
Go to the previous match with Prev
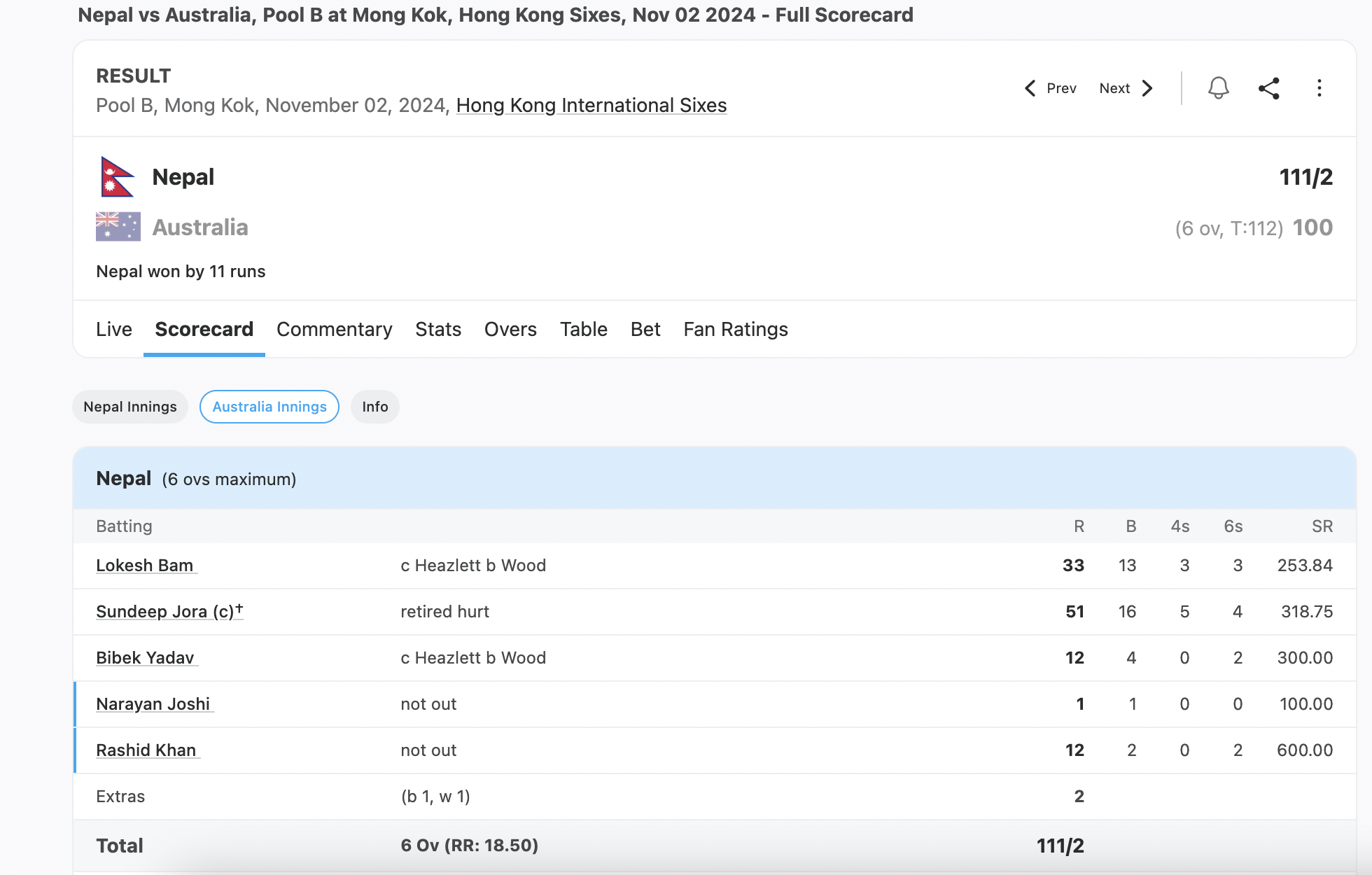point(1050,88)
